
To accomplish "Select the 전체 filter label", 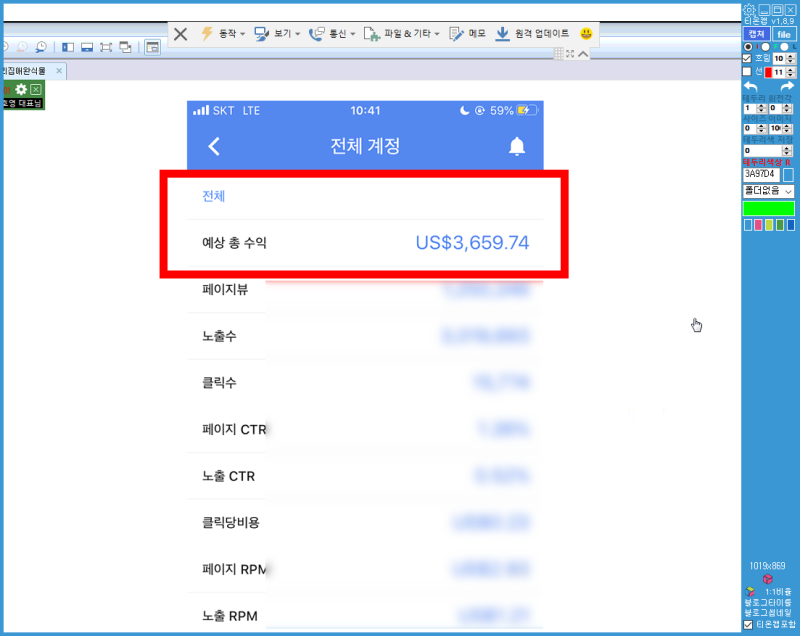I will (x=214, y=196).
